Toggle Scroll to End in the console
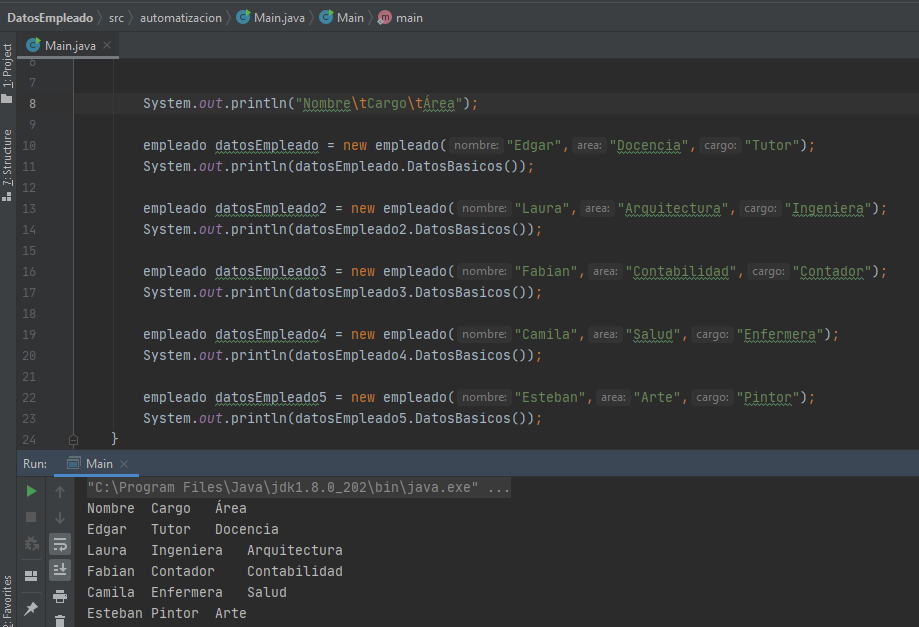Screen dimensions: 919x627 click(60, 569)
